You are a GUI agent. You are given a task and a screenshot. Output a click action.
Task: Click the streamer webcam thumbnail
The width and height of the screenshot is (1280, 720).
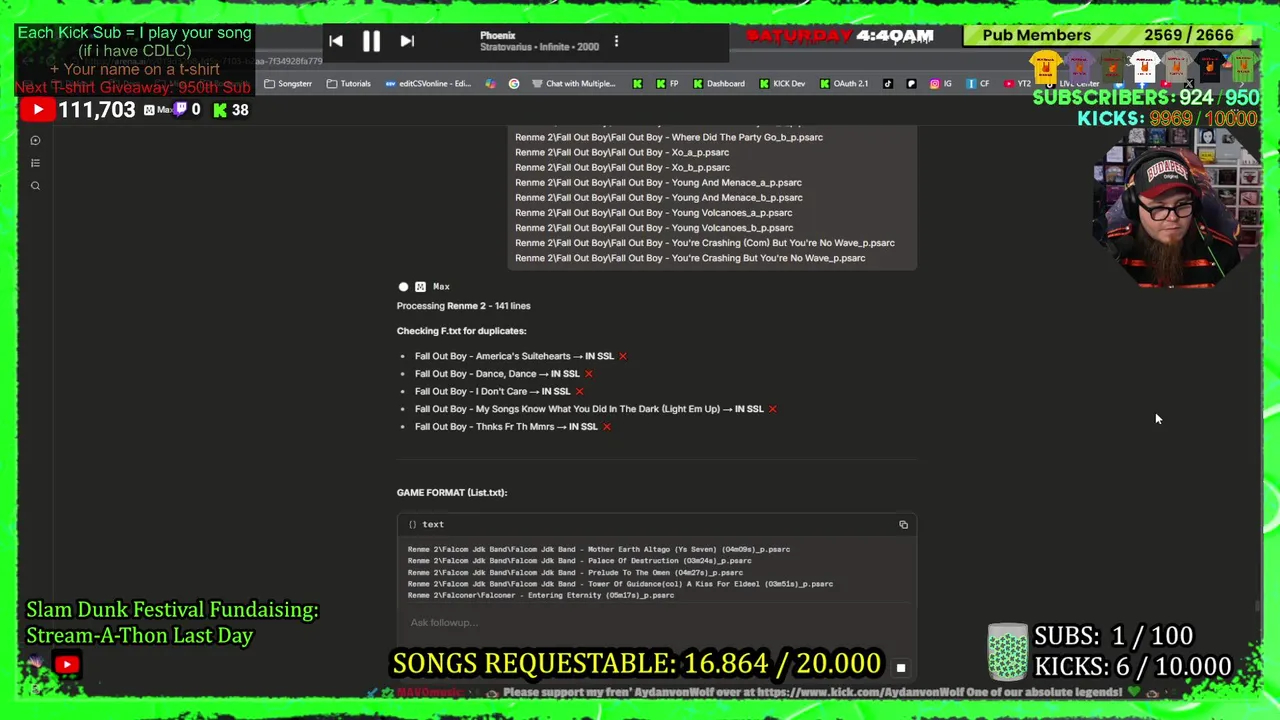1176,210
